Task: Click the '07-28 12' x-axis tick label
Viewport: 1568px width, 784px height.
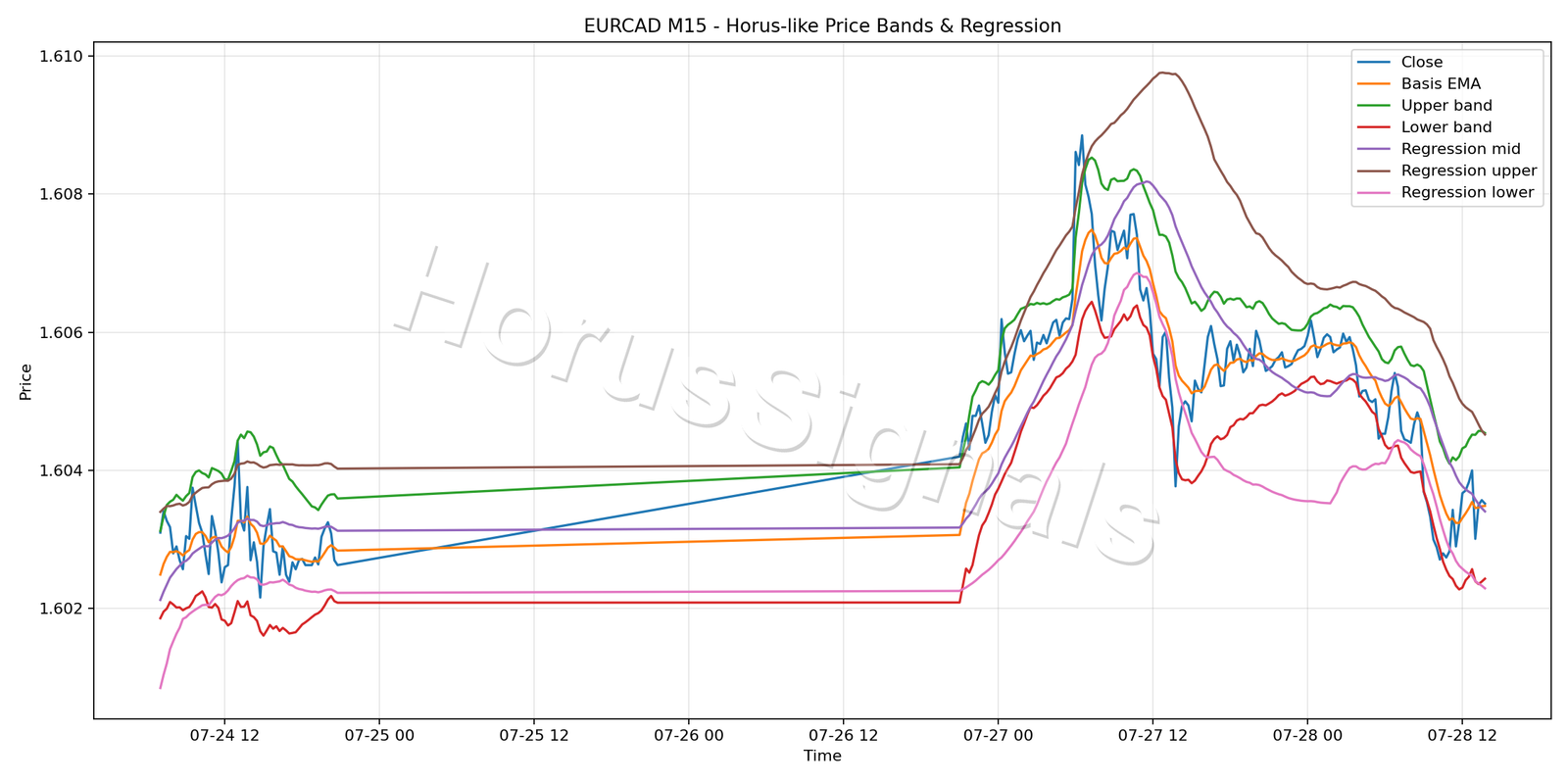Action: pos(1461,735)
